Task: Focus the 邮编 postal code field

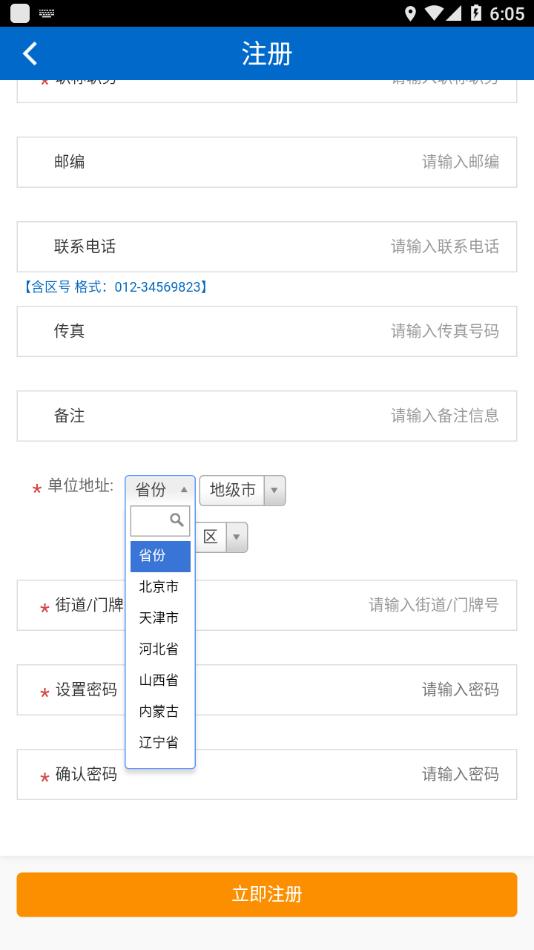Action: 267,162
